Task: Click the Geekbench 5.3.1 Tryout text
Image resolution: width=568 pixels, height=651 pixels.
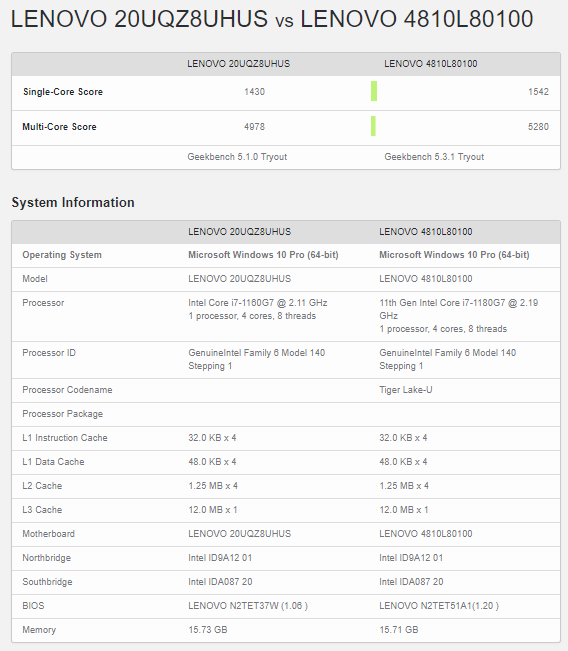Action: (434, 157)
